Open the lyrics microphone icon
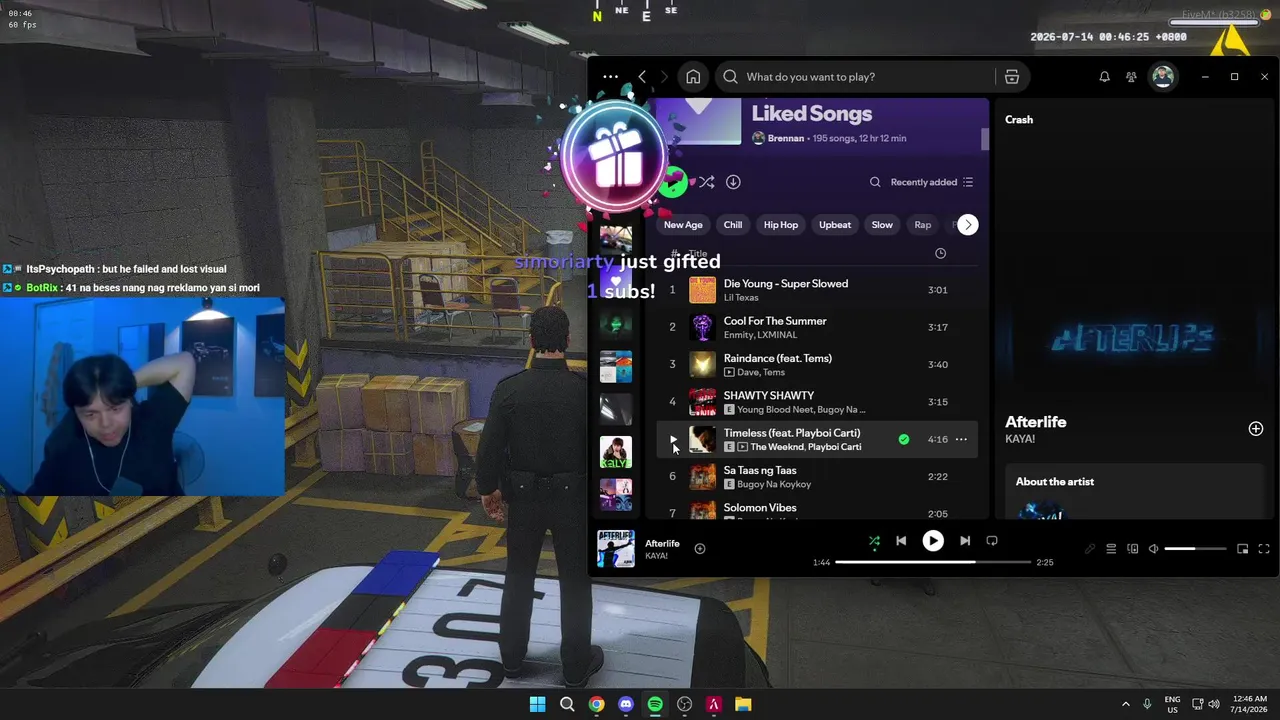 point(1090,549)
